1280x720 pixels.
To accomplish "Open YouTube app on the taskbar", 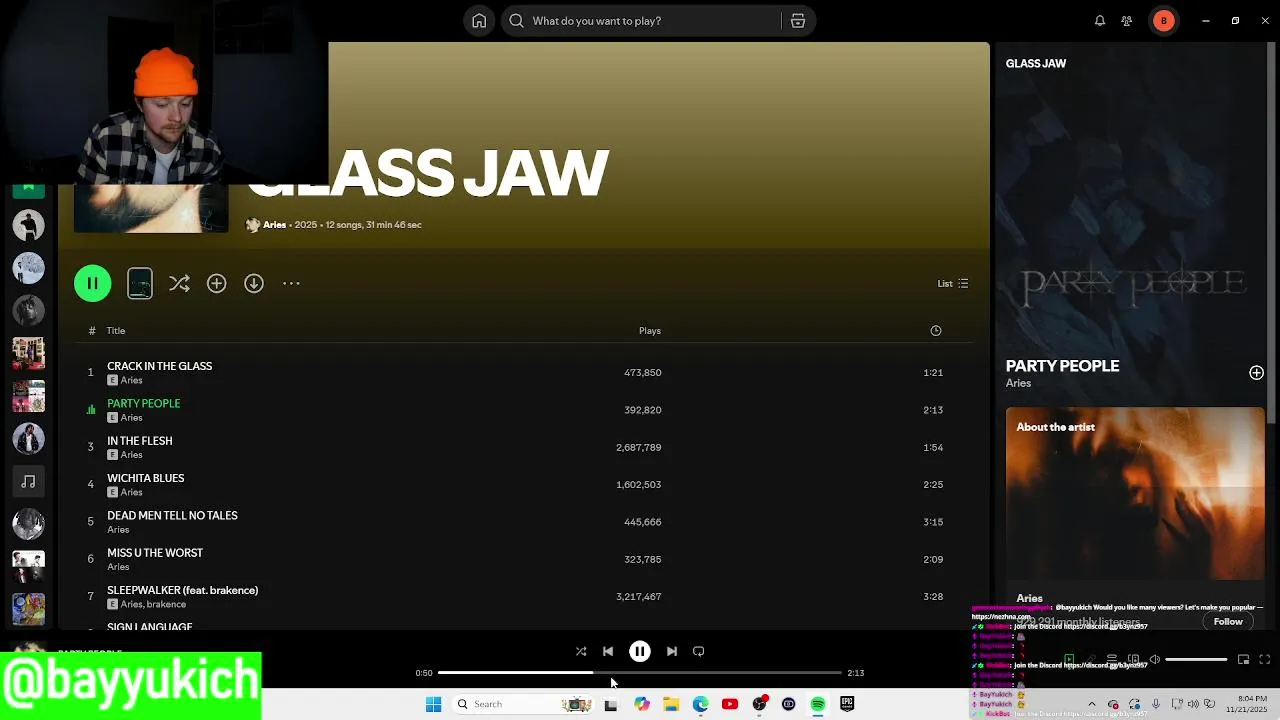I will [730, 704].
